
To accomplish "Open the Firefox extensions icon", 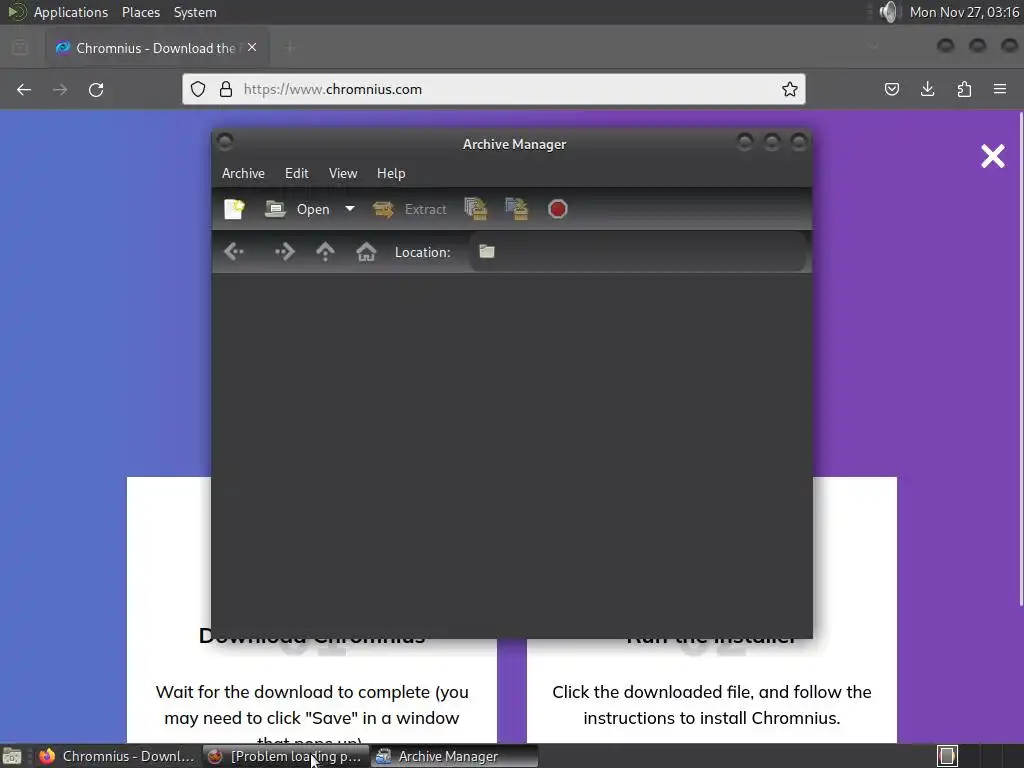I will (x=964, y=89).
